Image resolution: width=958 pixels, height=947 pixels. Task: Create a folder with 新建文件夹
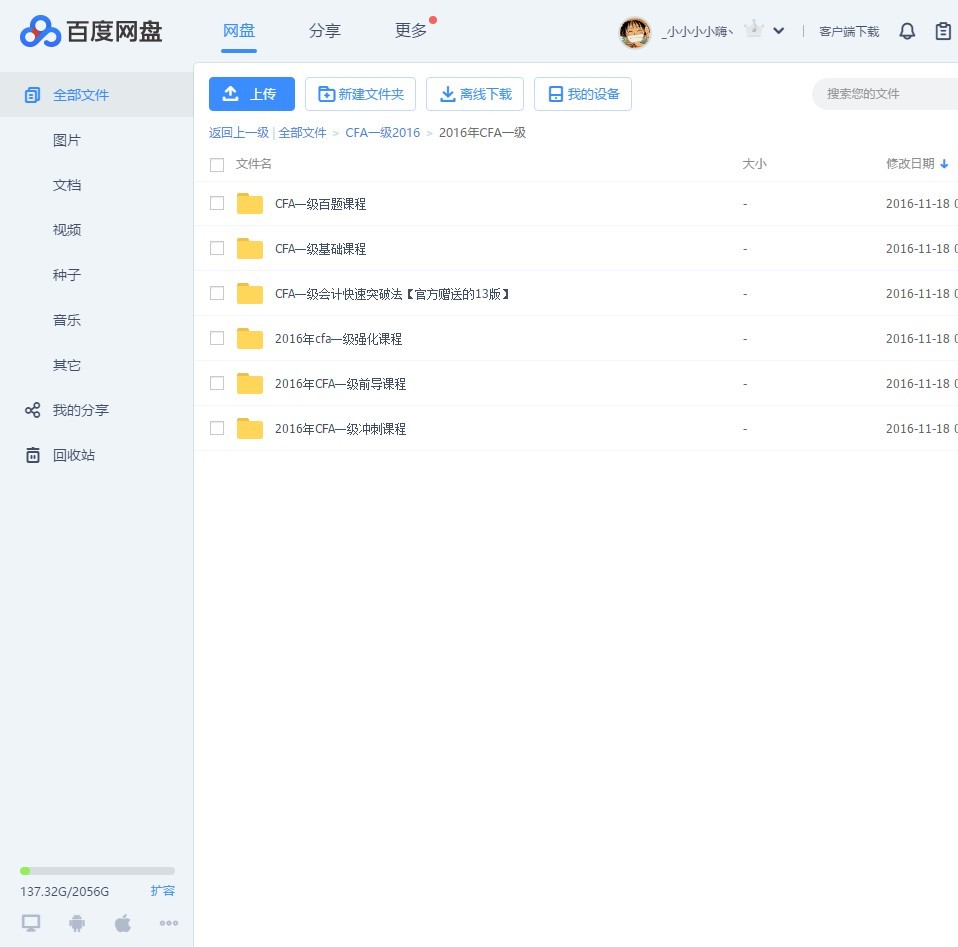coord(360,94)
